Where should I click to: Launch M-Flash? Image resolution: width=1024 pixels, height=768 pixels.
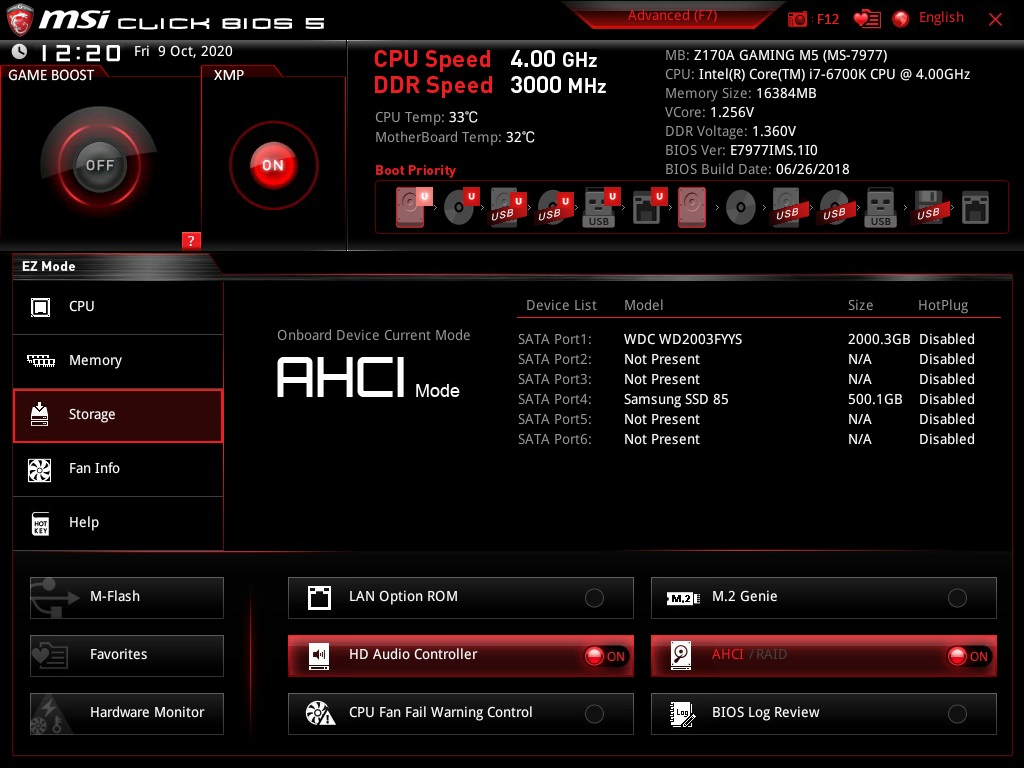(x=127, y=598)
